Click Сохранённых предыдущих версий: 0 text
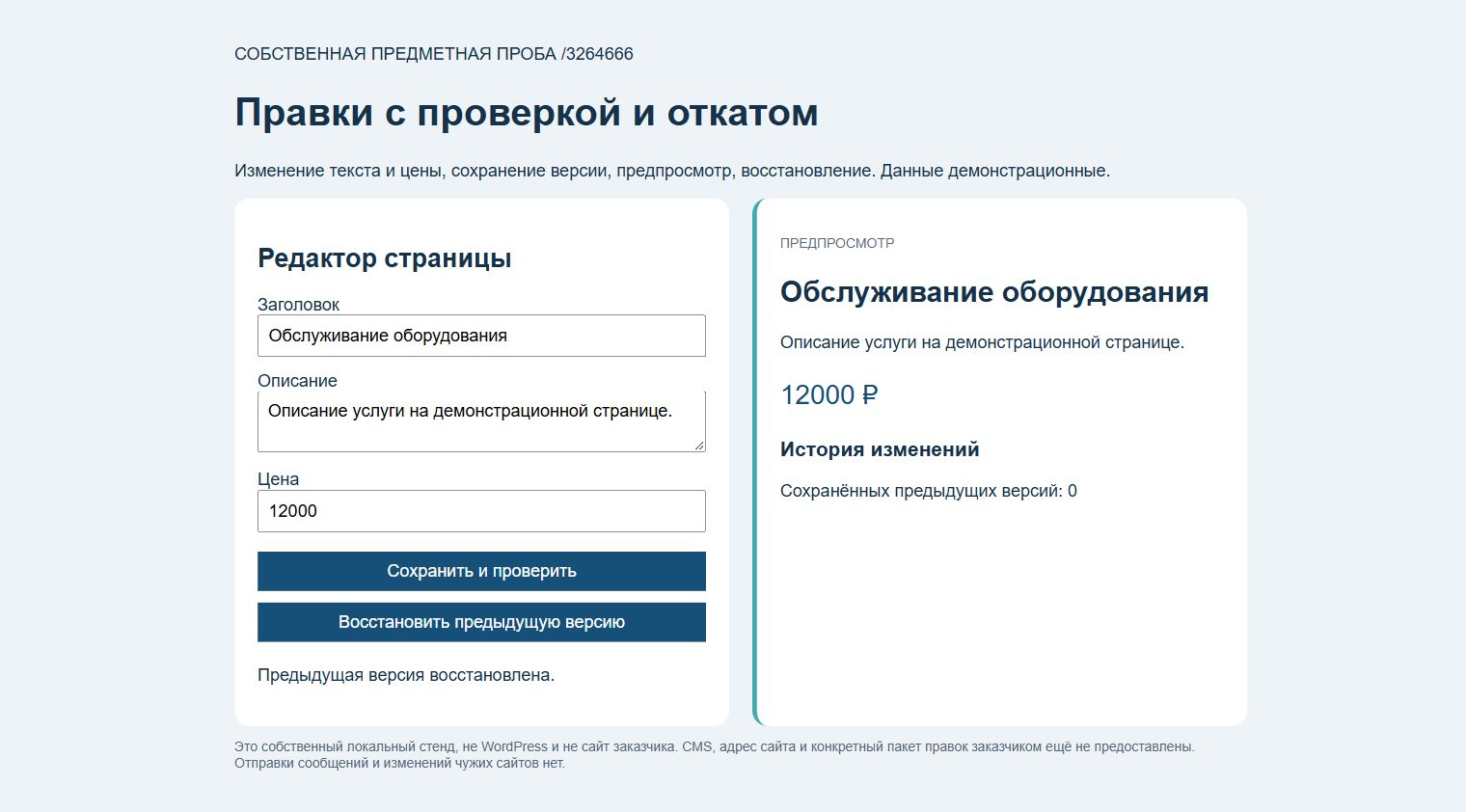1466x812 pixels. (929, 491)
